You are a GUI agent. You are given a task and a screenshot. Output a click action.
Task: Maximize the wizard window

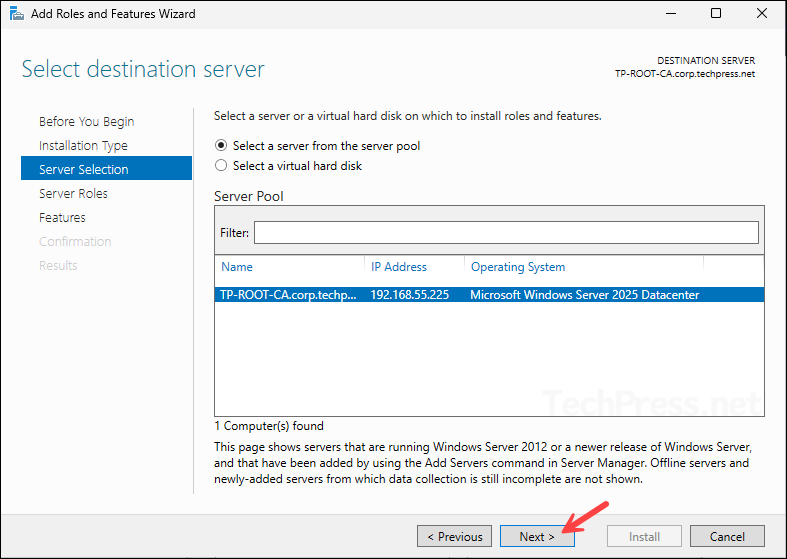click(716, 14)
